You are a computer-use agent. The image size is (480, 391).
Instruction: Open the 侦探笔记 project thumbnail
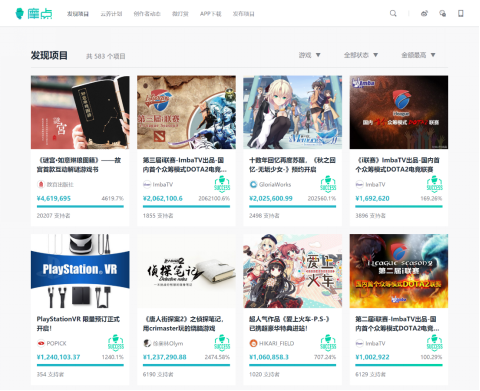pos(186,271)
